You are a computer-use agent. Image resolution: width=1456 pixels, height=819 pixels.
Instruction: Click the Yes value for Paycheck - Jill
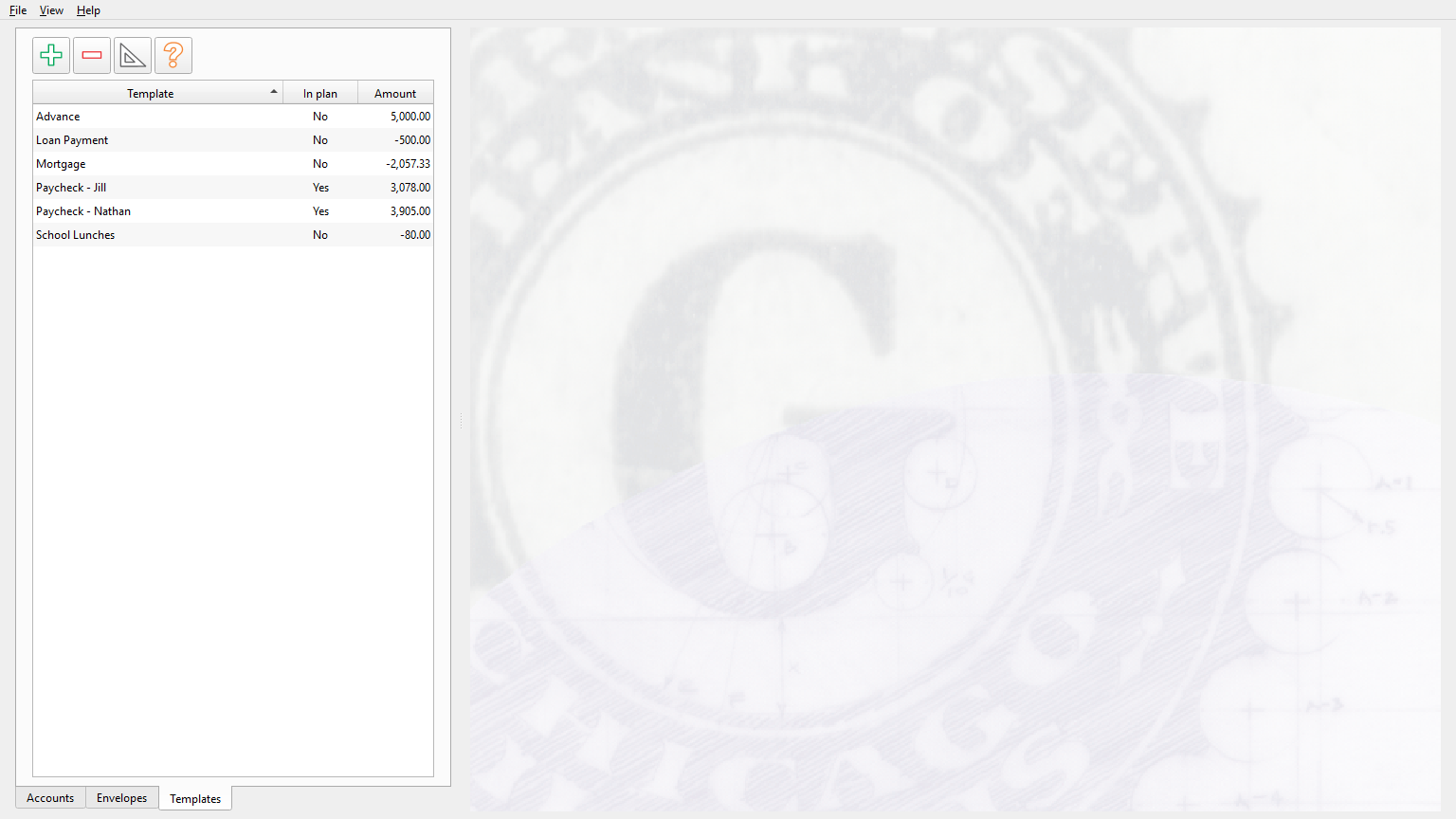(320, 188)
